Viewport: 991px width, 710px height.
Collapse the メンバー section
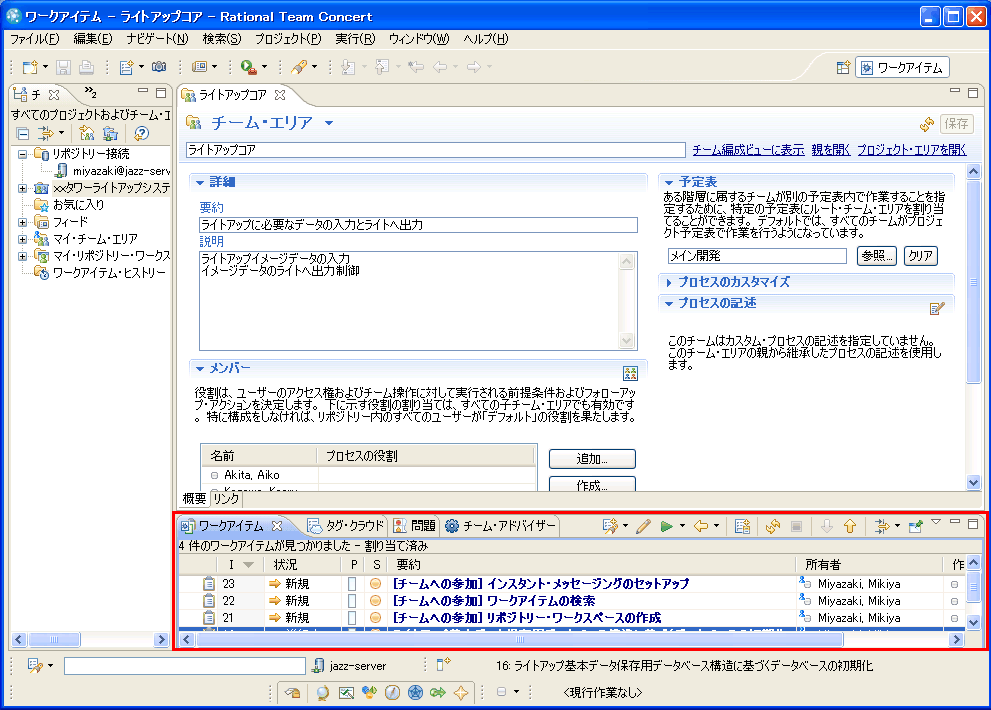point(200,368)
